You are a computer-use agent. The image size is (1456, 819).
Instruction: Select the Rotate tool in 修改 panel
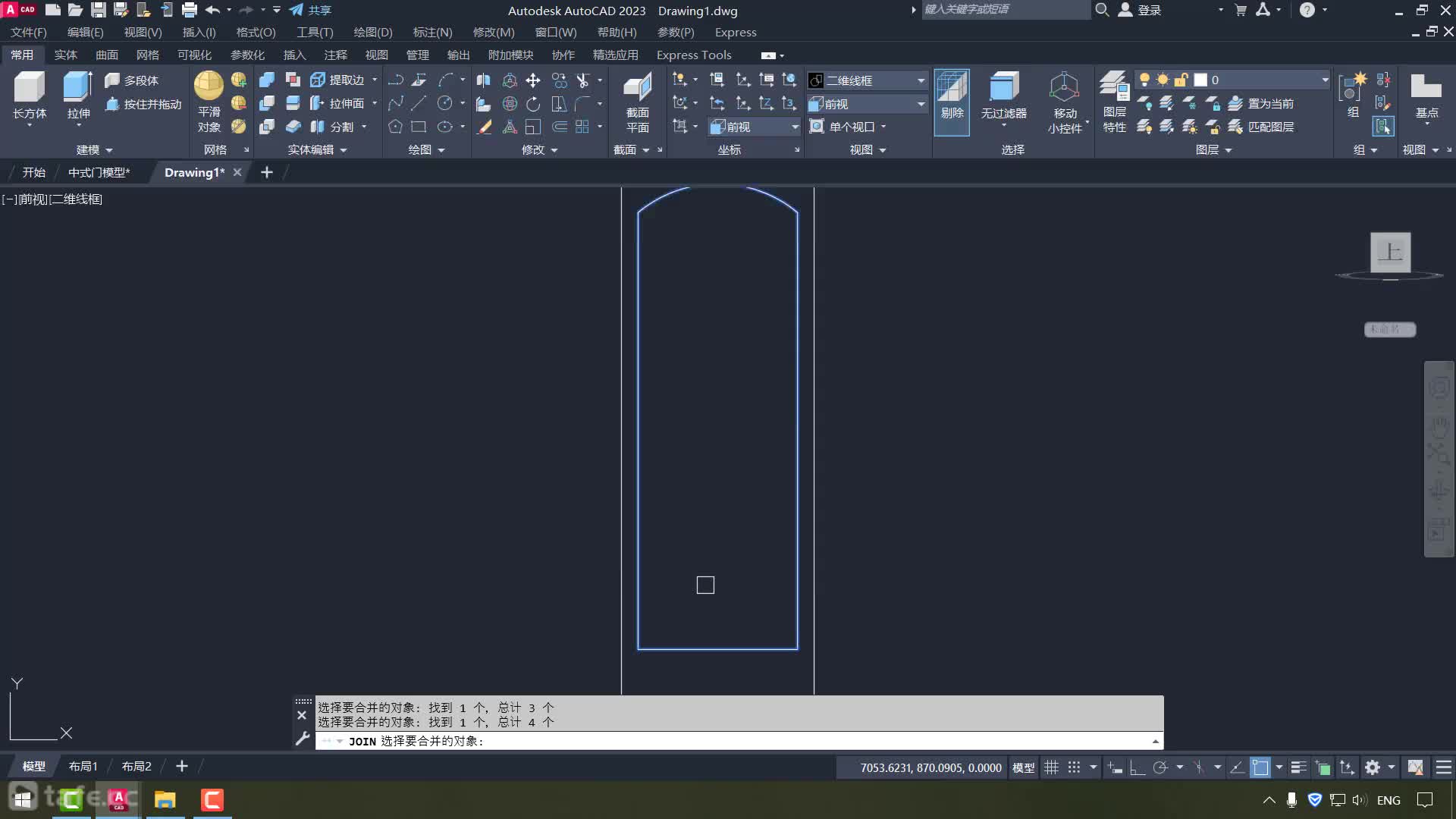(533, 104)
